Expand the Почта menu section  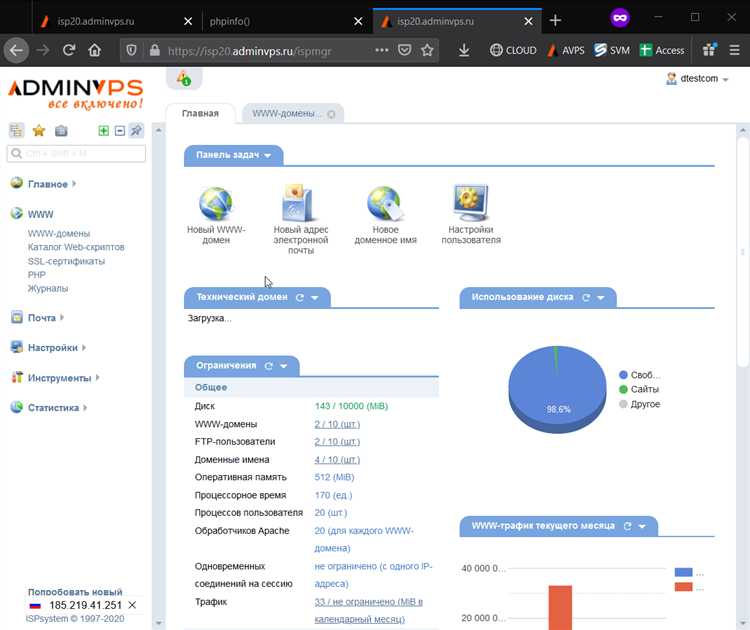[42, 318]
